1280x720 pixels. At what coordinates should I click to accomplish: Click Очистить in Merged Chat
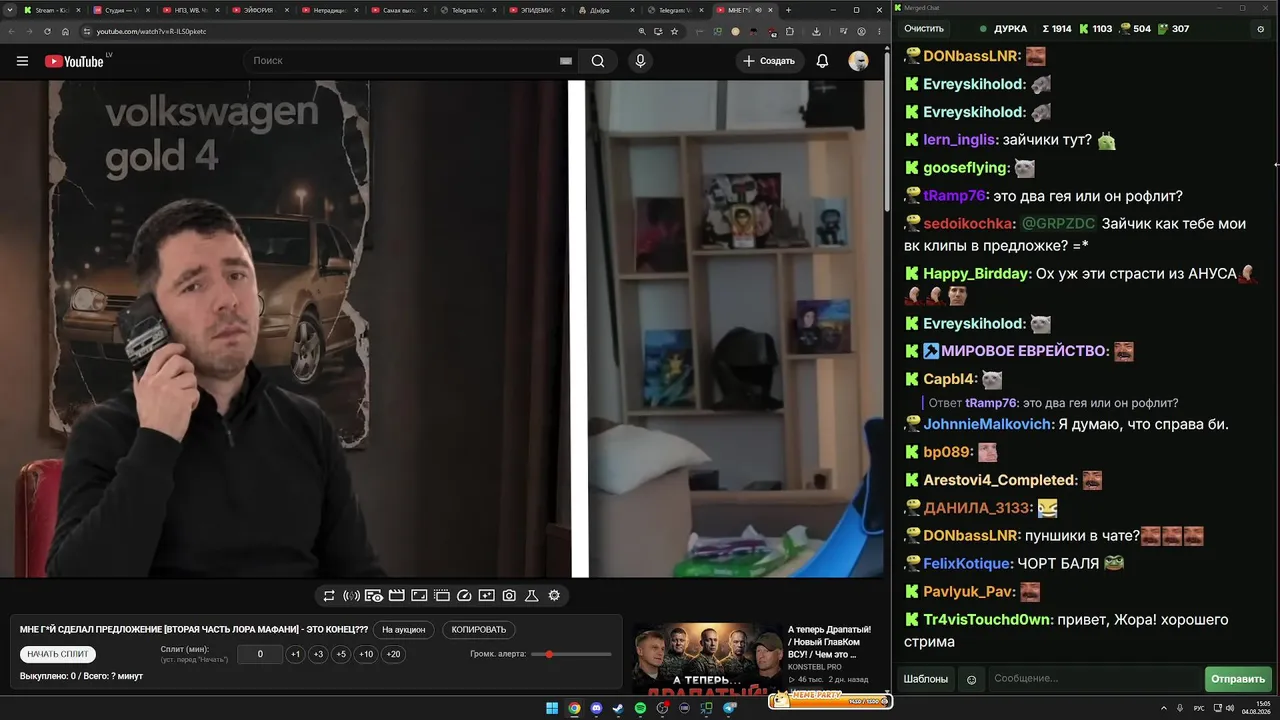(924, 29)
